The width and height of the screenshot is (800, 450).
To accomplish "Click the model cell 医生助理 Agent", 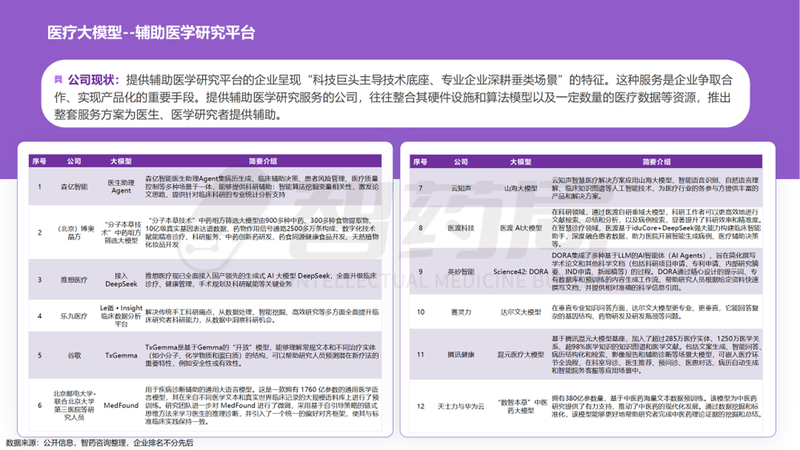I will click(x=121, y=187).
